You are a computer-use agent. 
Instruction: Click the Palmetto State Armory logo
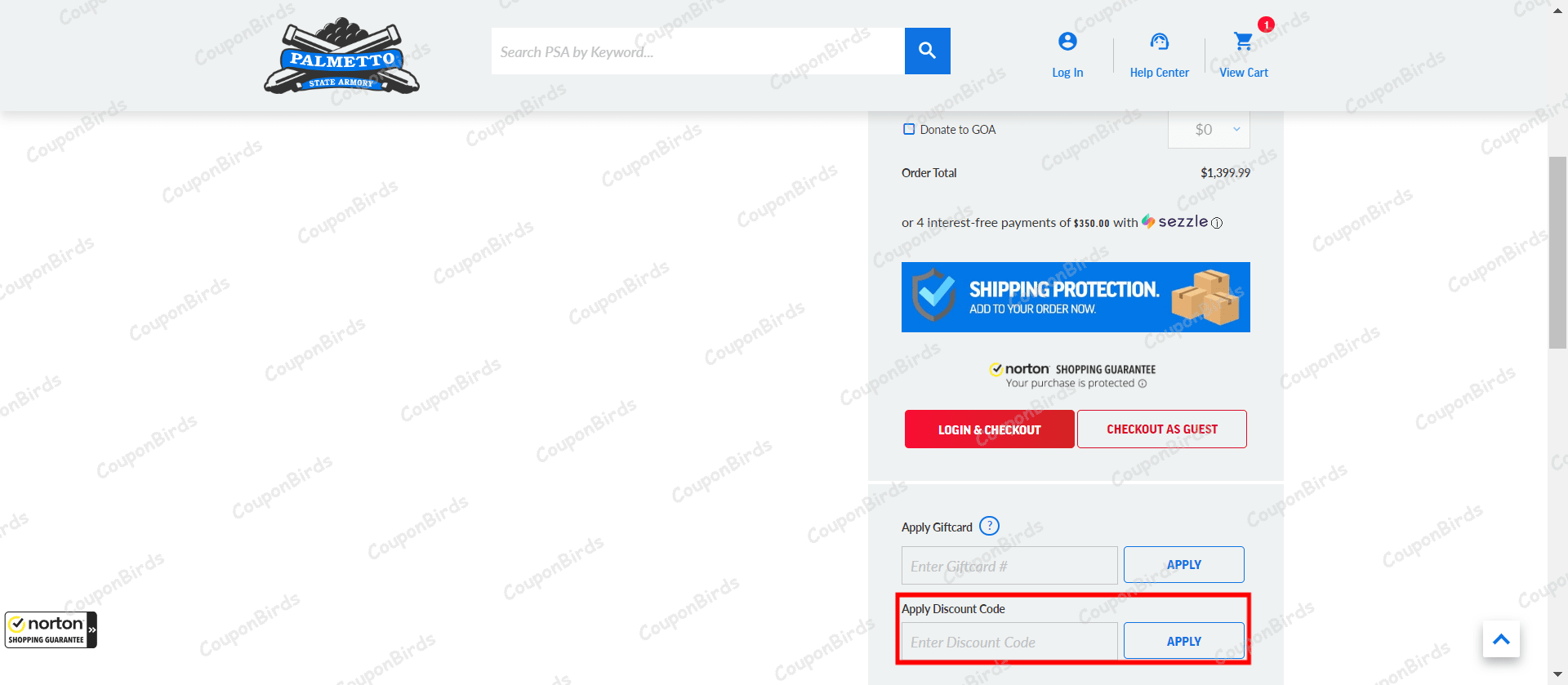coord(341,56)
